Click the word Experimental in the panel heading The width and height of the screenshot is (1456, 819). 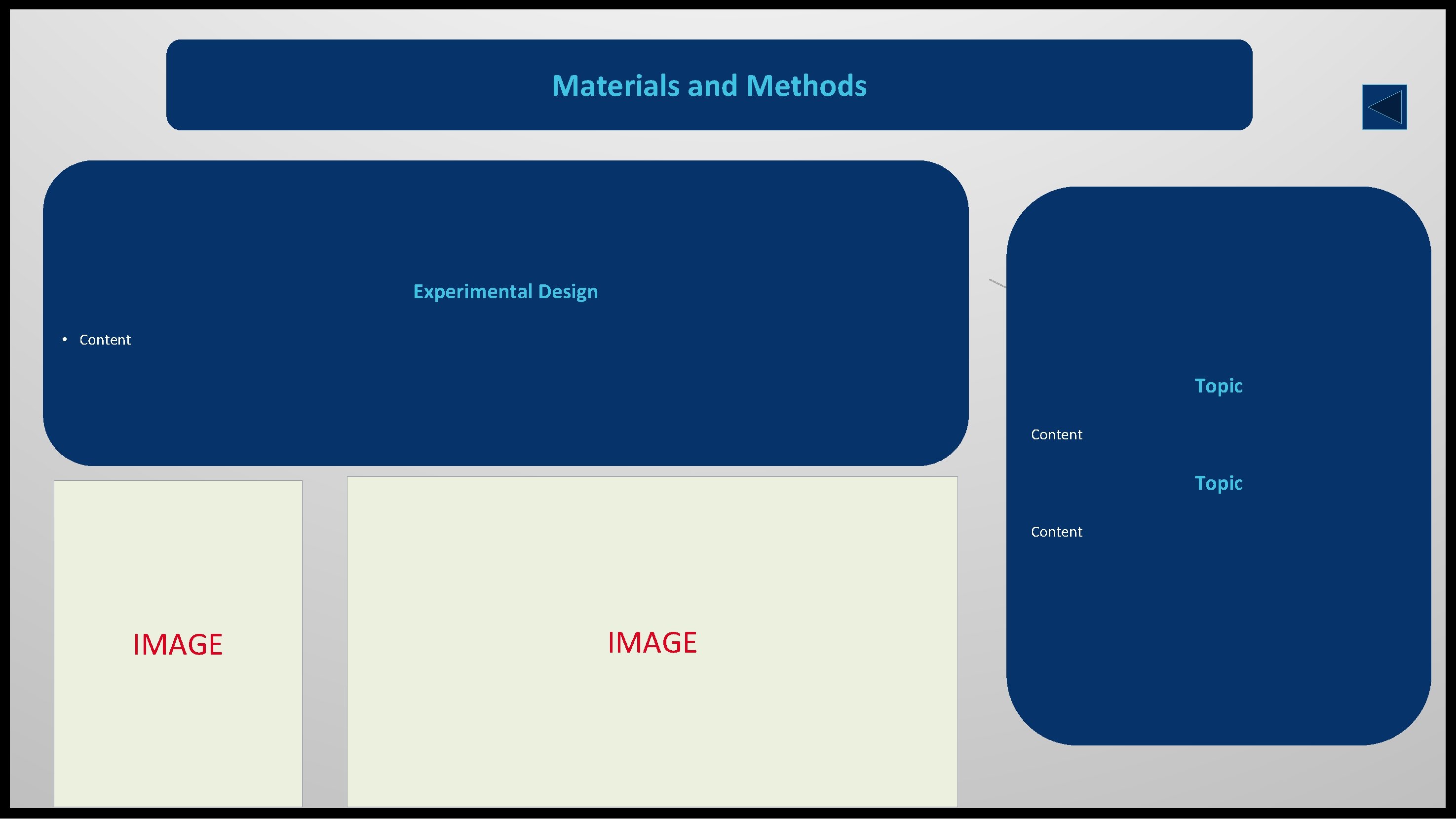point(472,292)
